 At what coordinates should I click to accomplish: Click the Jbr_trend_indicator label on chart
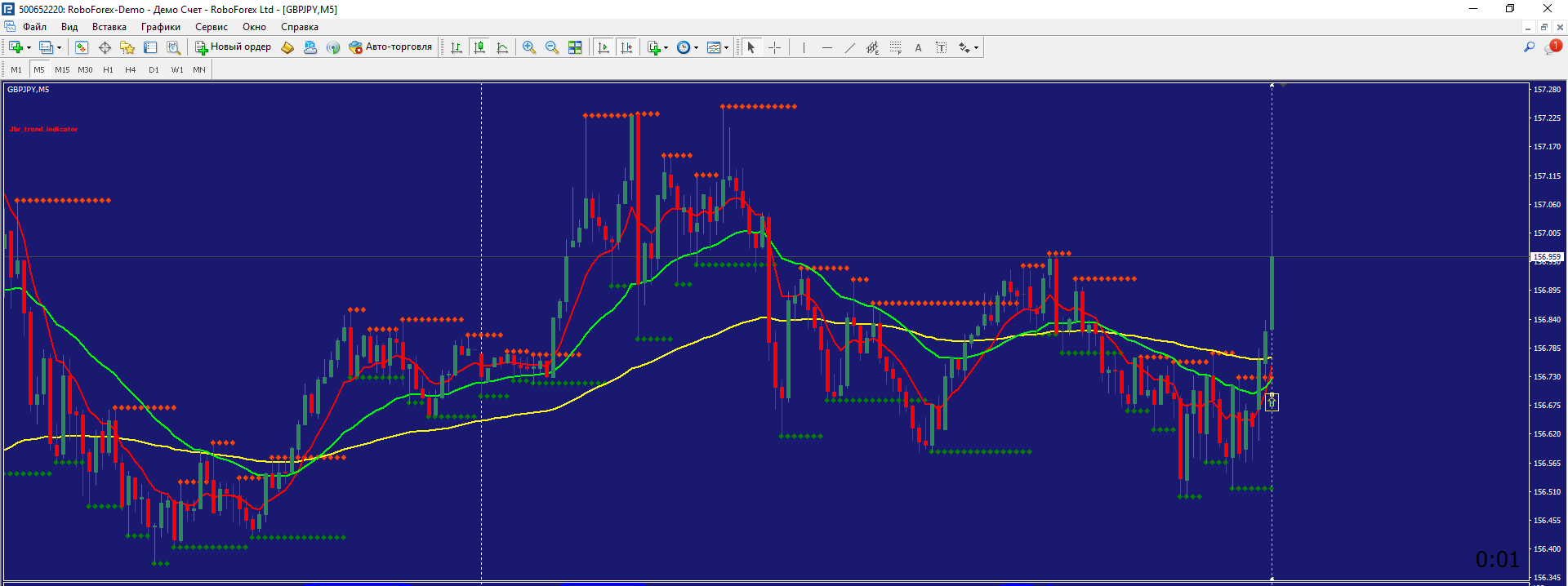44,129
